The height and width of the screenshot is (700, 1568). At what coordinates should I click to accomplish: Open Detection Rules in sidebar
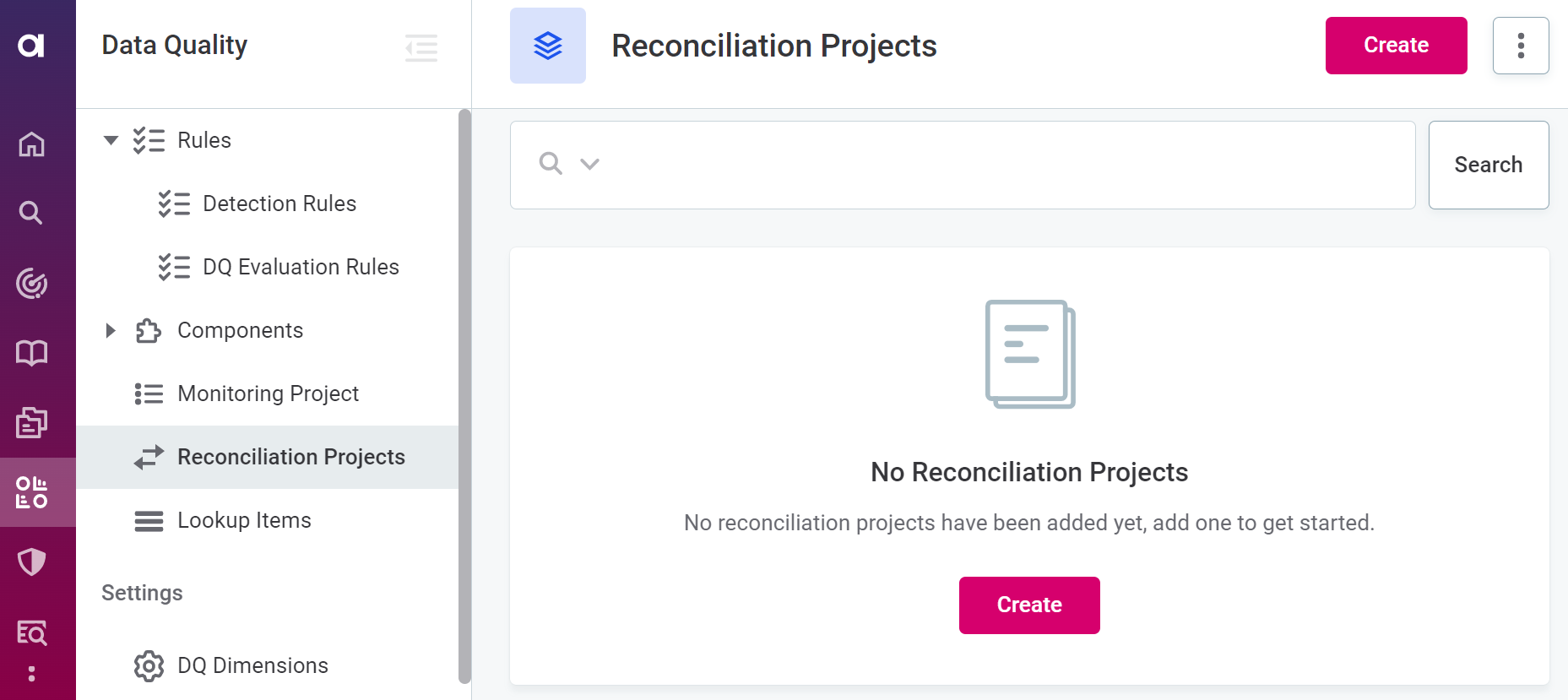279,203
